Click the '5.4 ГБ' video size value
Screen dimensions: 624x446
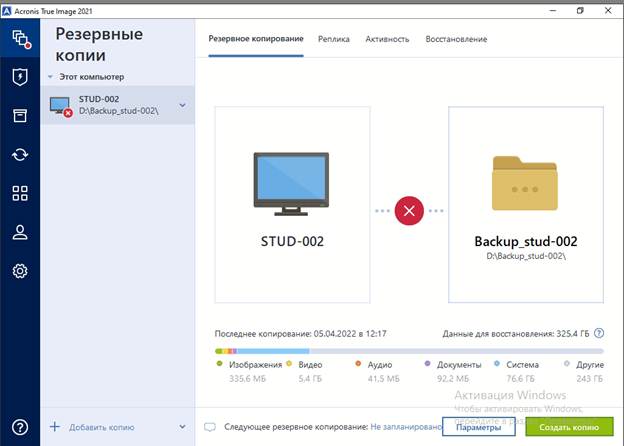click(x=310, y=379)
